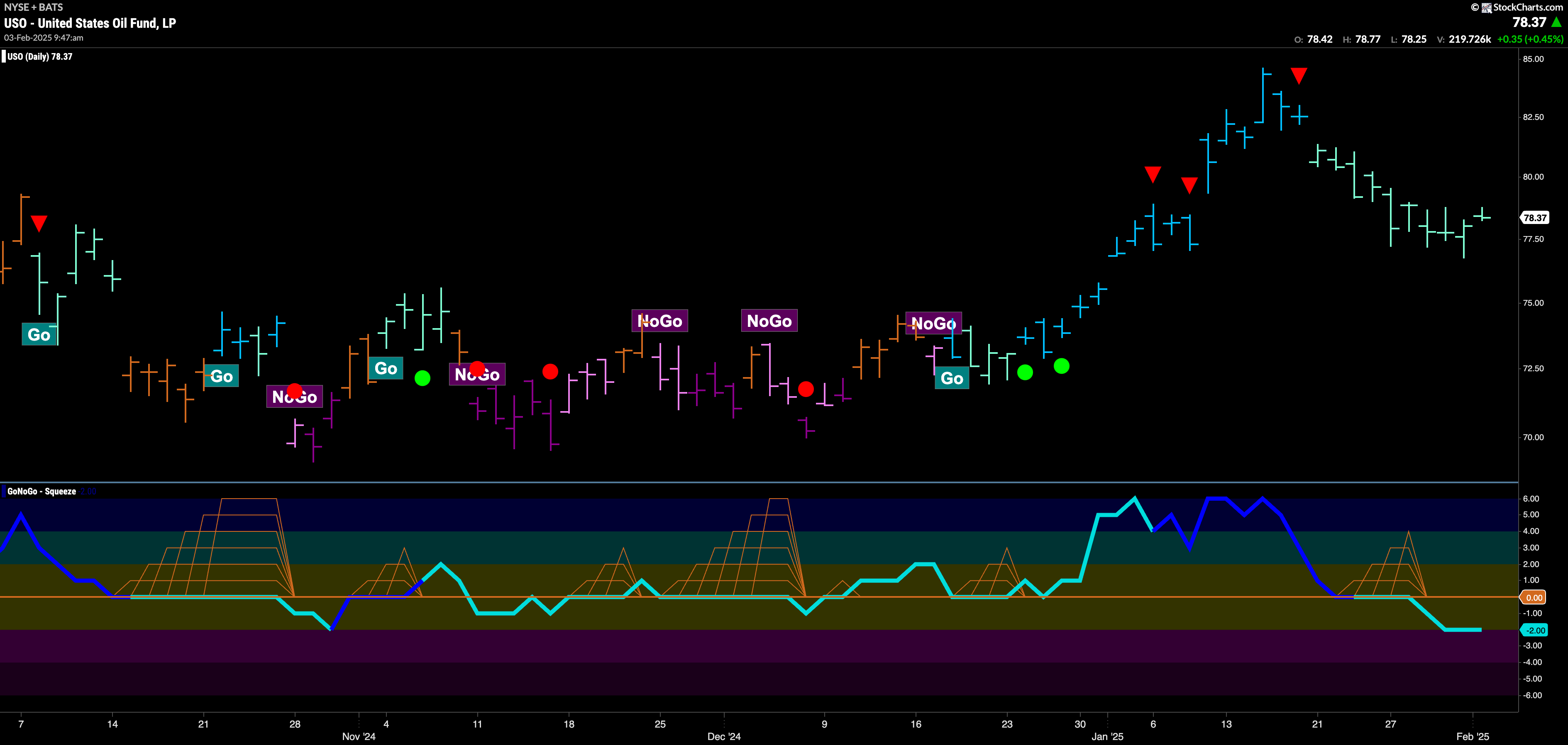
Task: Click the red triangle above the January 17 bar
Action: tap(1298, 75)
